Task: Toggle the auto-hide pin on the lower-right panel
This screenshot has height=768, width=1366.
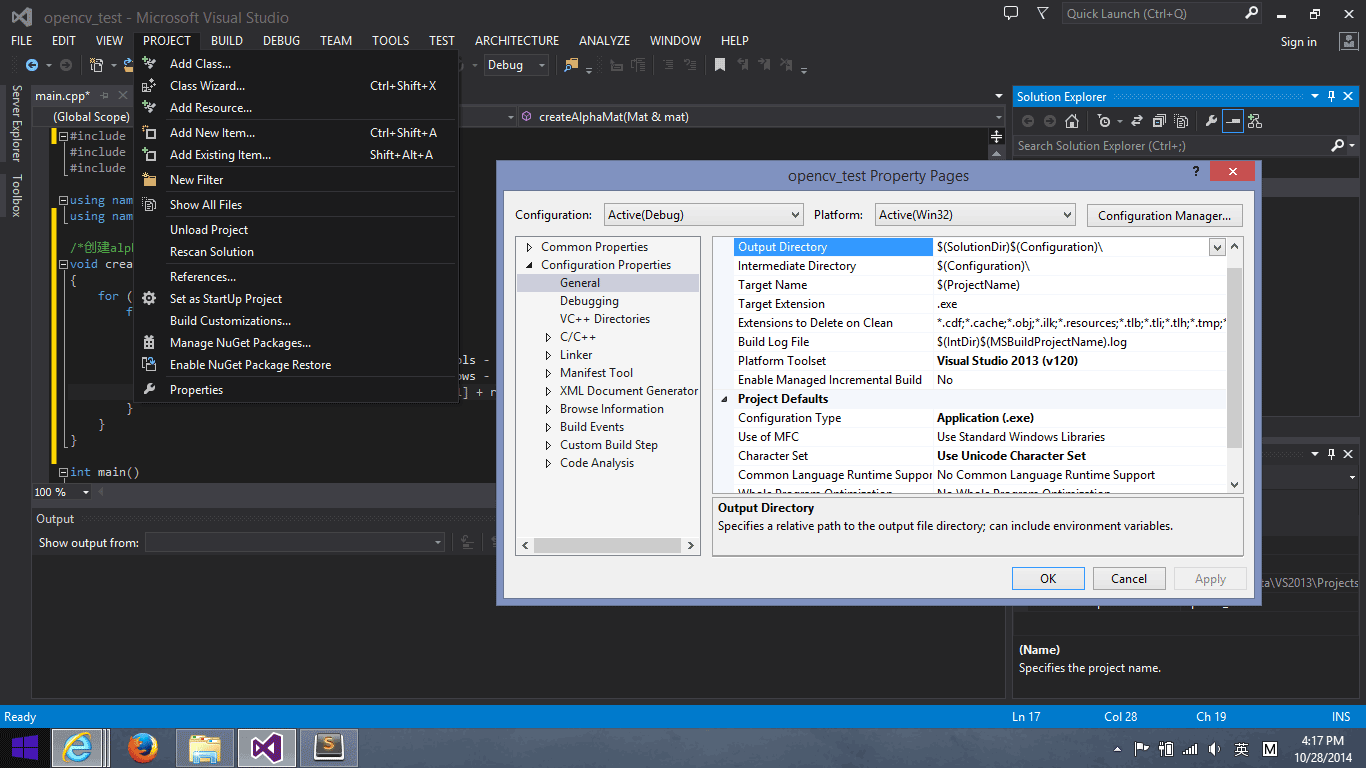Action: pos(1331,454)
